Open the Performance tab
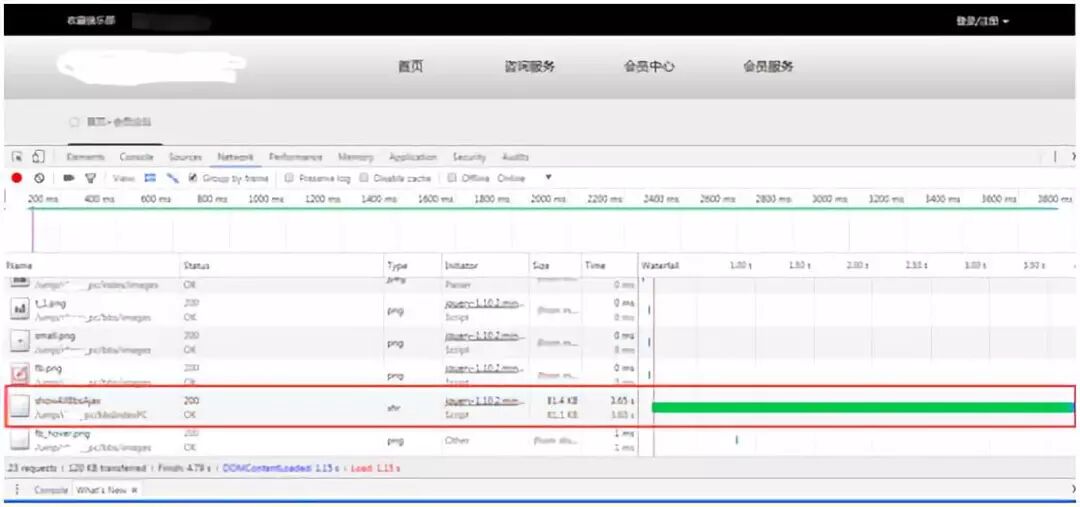 (295, 157)
